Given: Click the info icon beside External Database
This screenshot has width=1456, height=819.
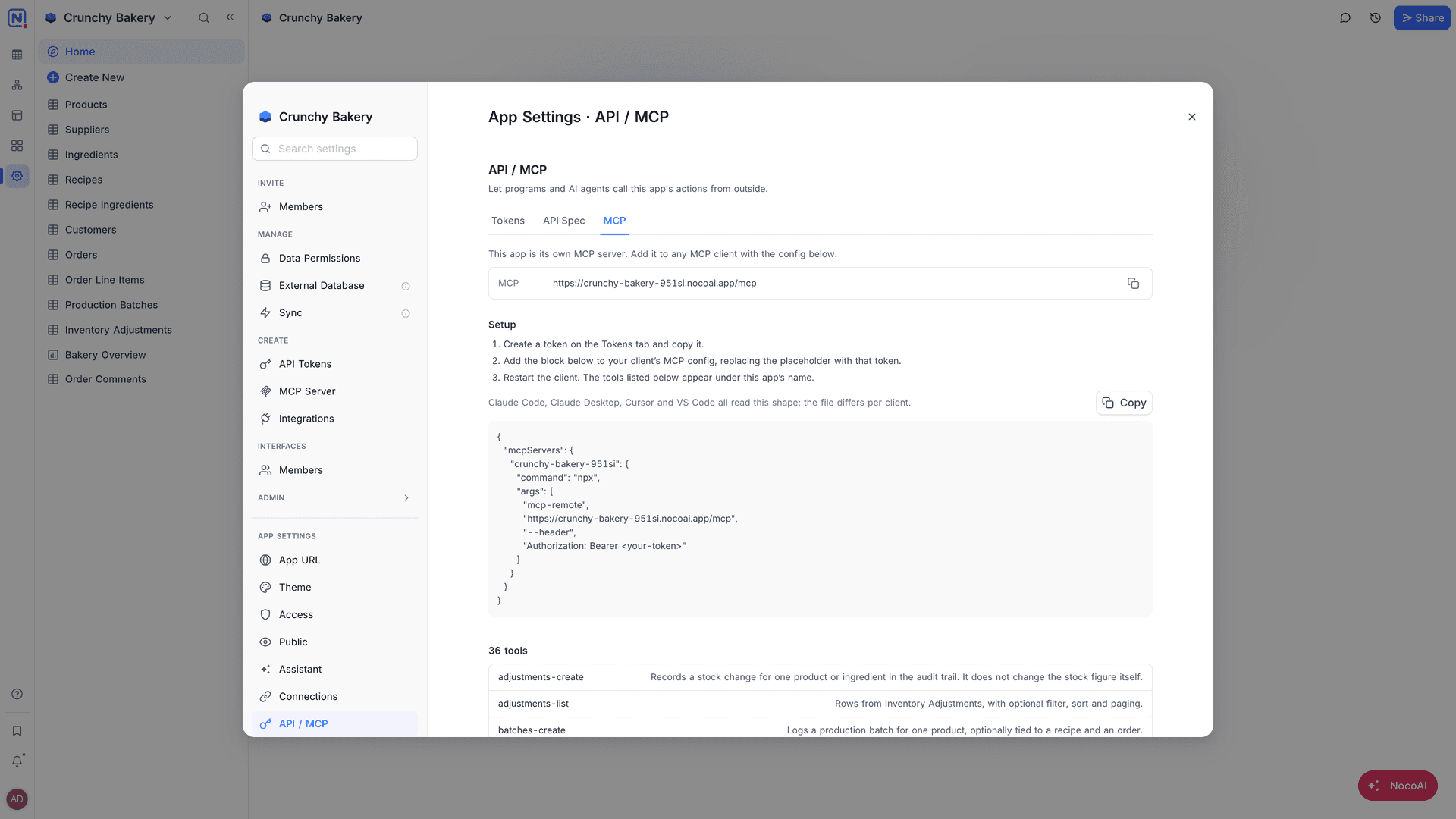Looking at the screenshot, I should tap(406, 286).
